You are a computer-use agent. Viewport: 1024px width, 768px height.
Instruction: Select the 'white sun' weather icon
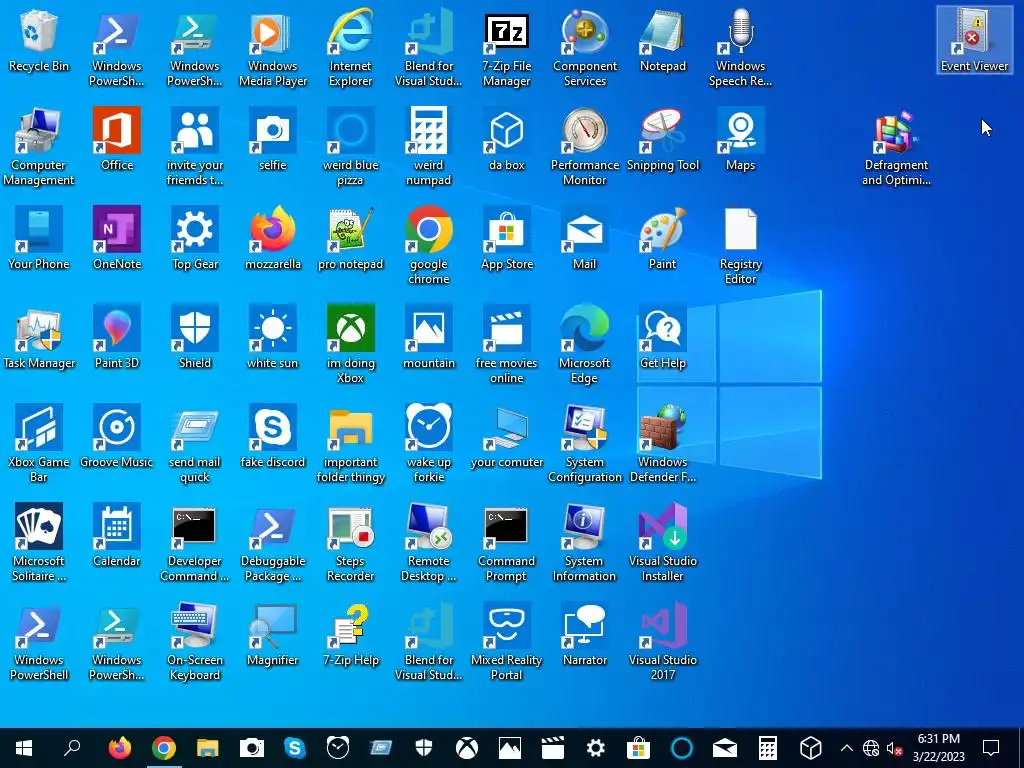273,338
